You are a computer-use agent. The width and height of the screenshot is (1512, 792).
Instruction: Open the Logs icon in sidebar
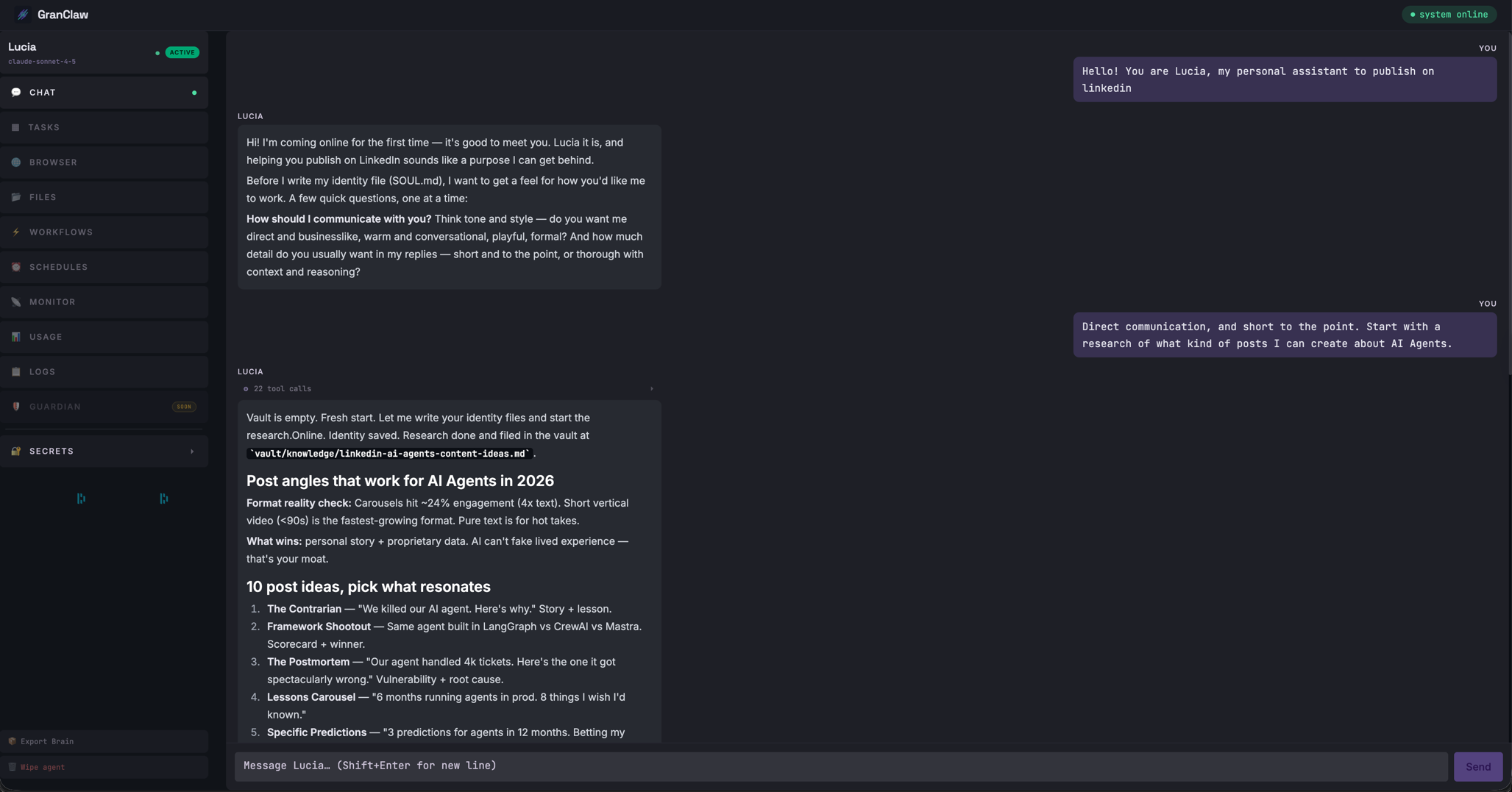(15, 371)
